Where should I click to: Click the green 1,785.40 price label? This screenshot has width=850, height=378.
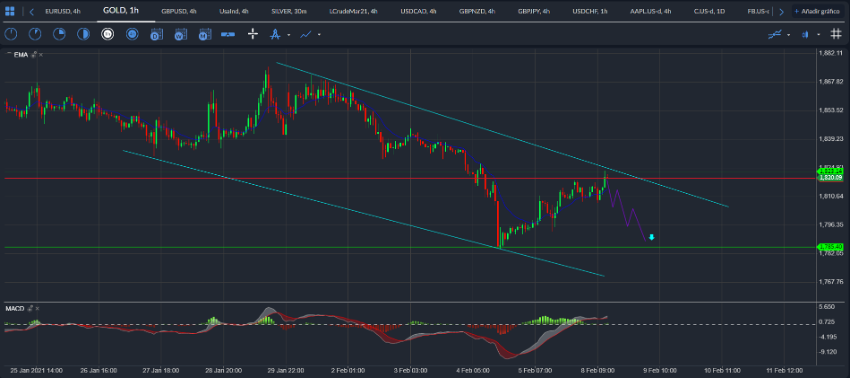click(x=830, y=247)
